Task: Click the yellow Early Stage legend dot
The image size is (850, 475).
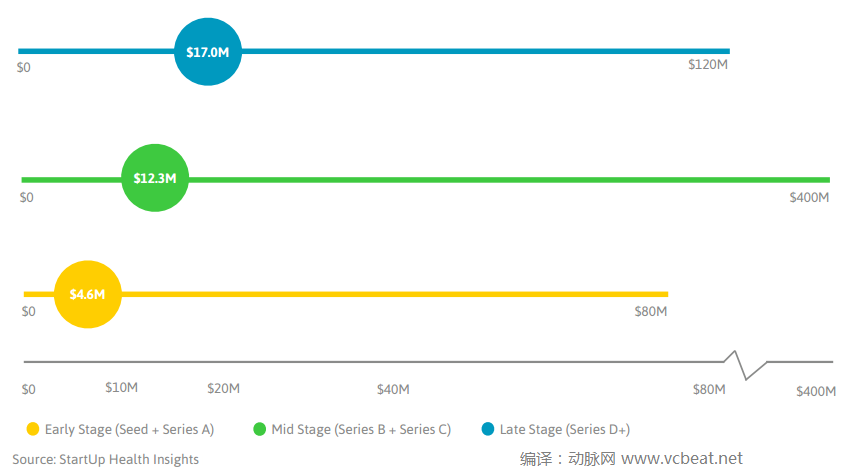Action: tap(33, 429)
